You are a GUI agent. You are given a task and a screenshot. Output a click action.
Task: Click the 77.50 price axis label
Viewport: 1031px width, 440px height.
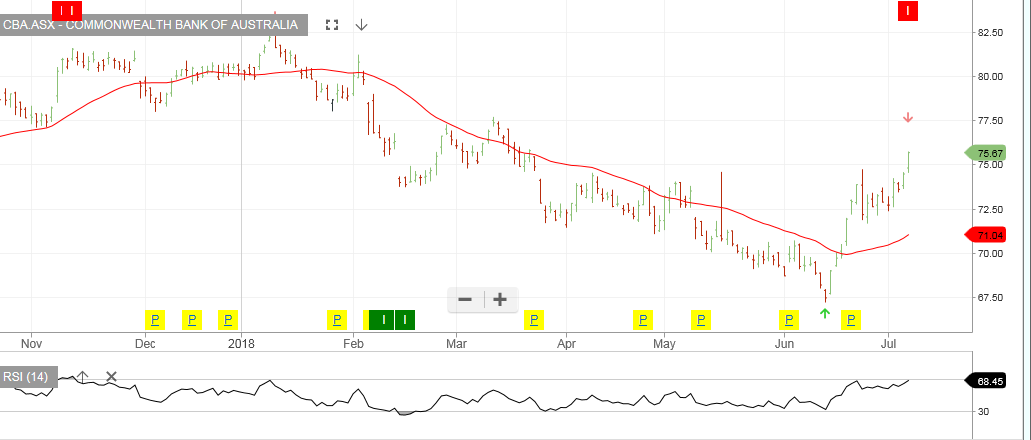(990, 121)
